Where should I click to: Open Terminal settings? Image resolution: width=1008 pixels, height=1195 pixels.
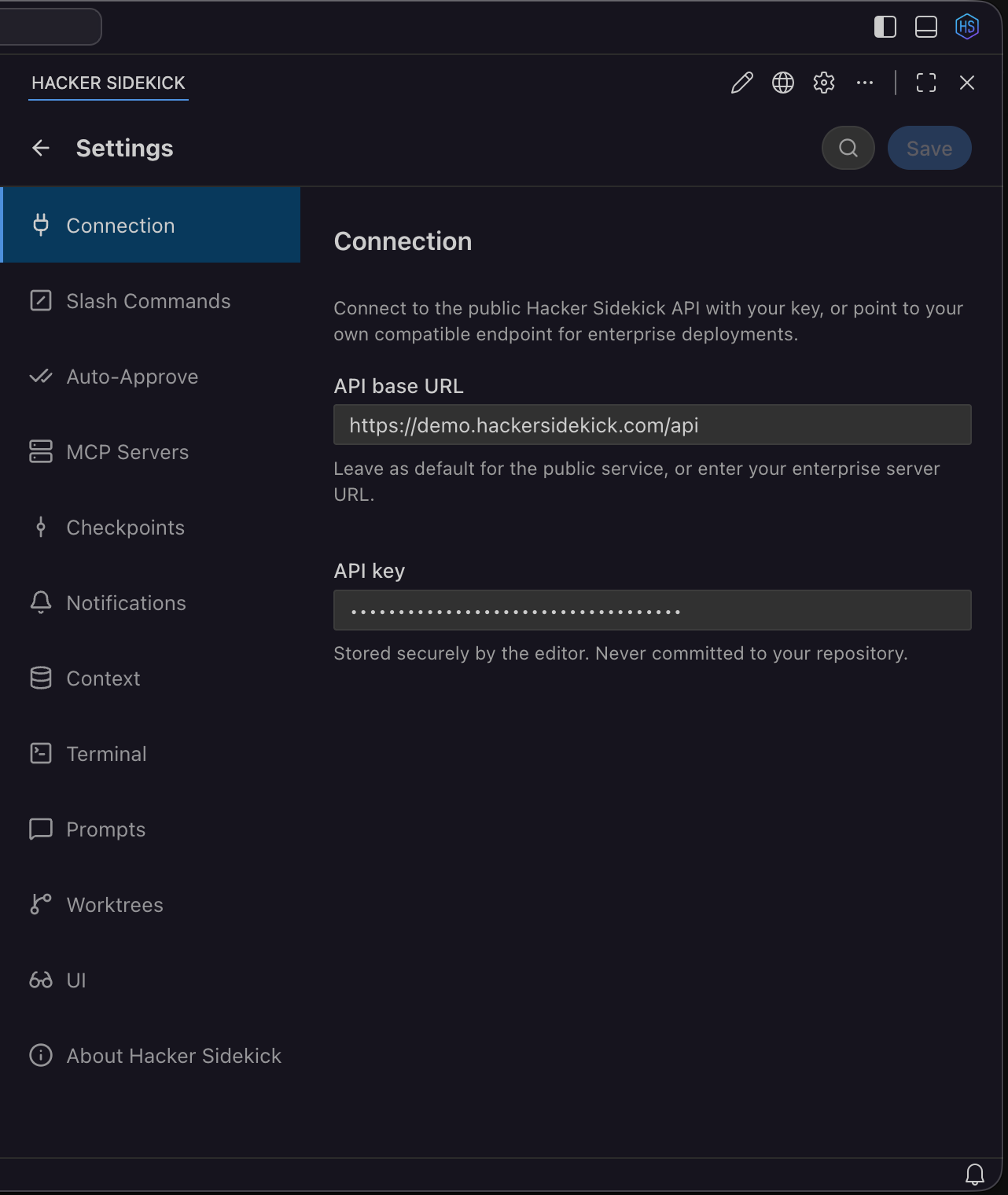[150, 753]
